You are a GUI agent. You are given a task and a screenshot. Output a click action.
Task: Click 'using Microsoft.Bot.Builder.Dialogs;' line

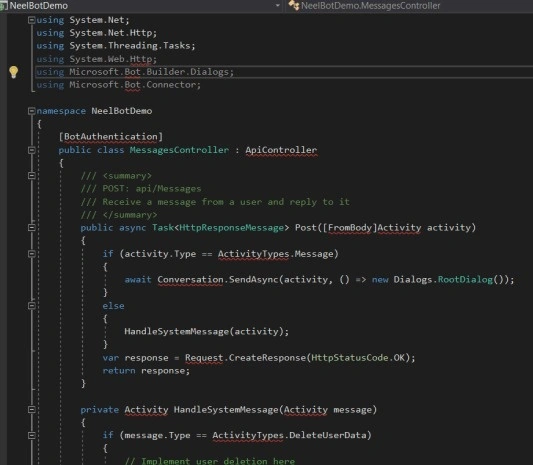[x=135, y=72]
